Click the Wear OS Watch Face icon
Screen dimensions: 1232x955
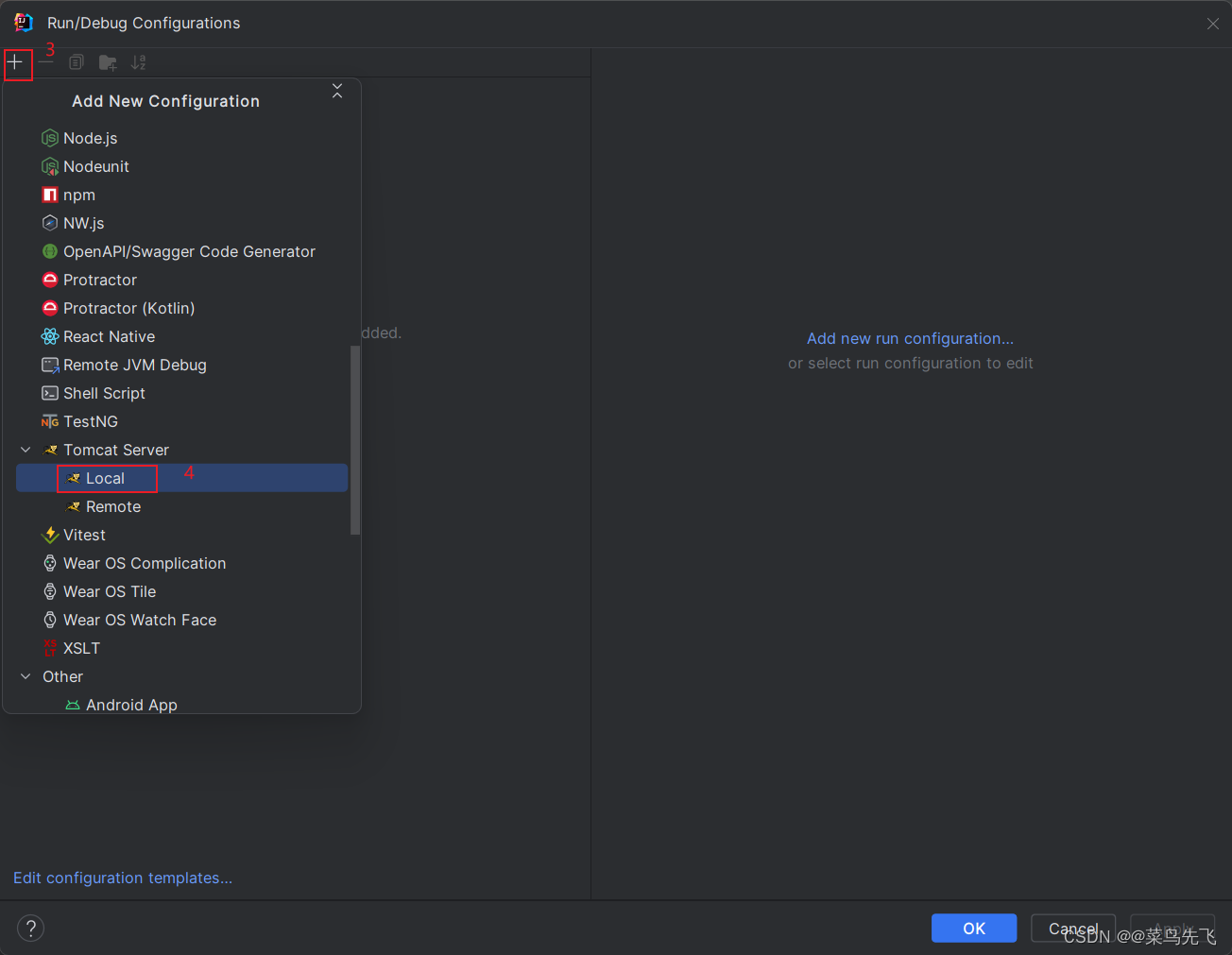click(x=50, y=620)
